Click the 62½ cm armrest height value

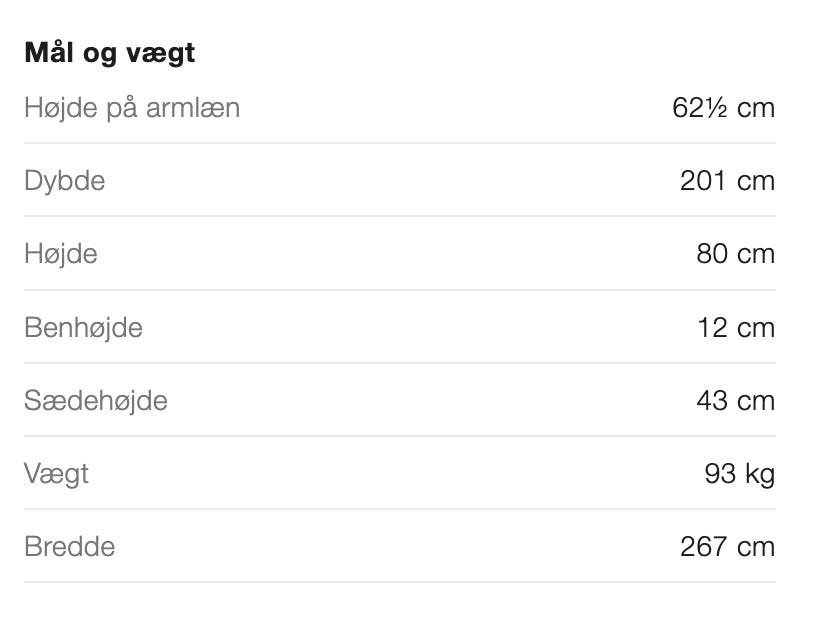(724, 108)
